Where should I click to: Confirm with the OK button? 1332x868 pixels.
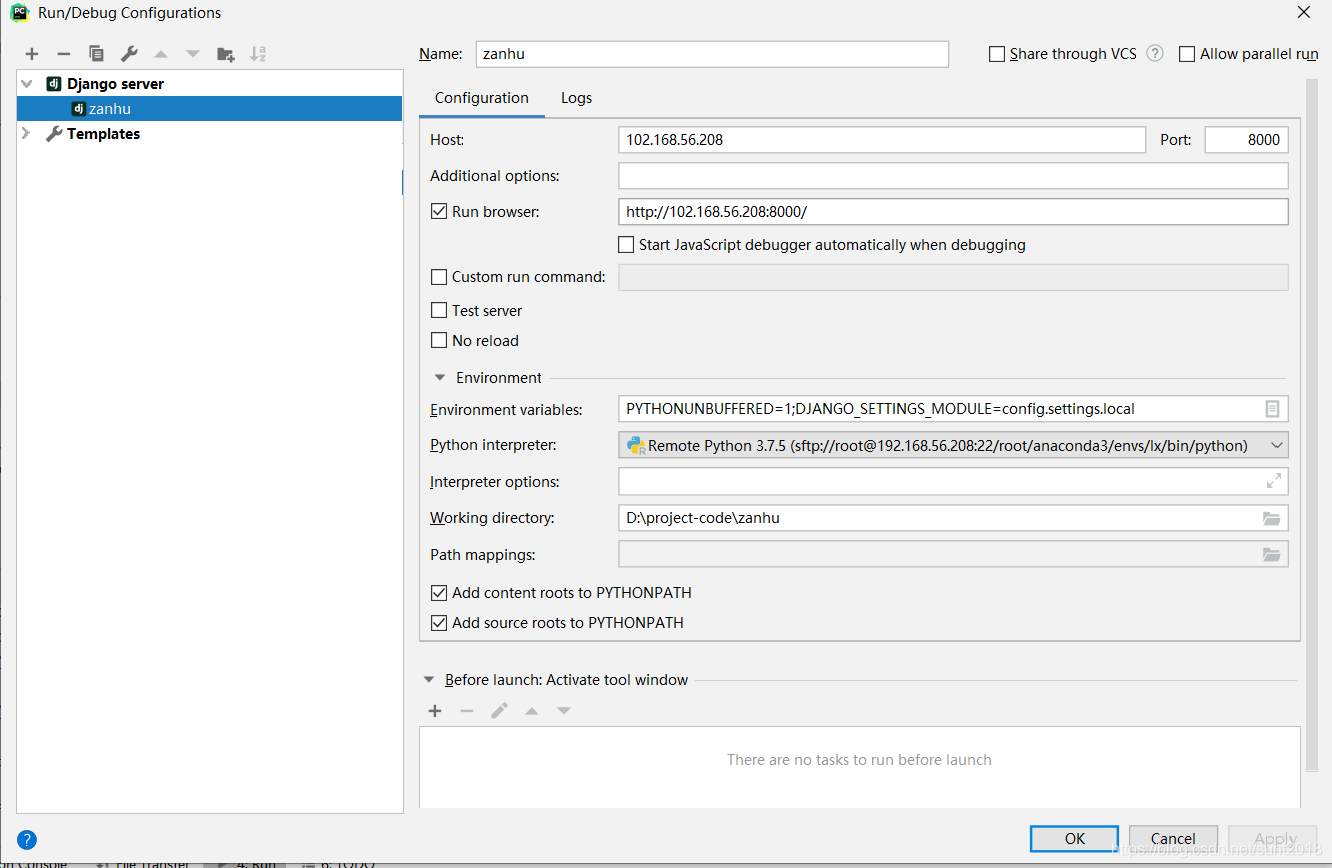click(1075, 839)
